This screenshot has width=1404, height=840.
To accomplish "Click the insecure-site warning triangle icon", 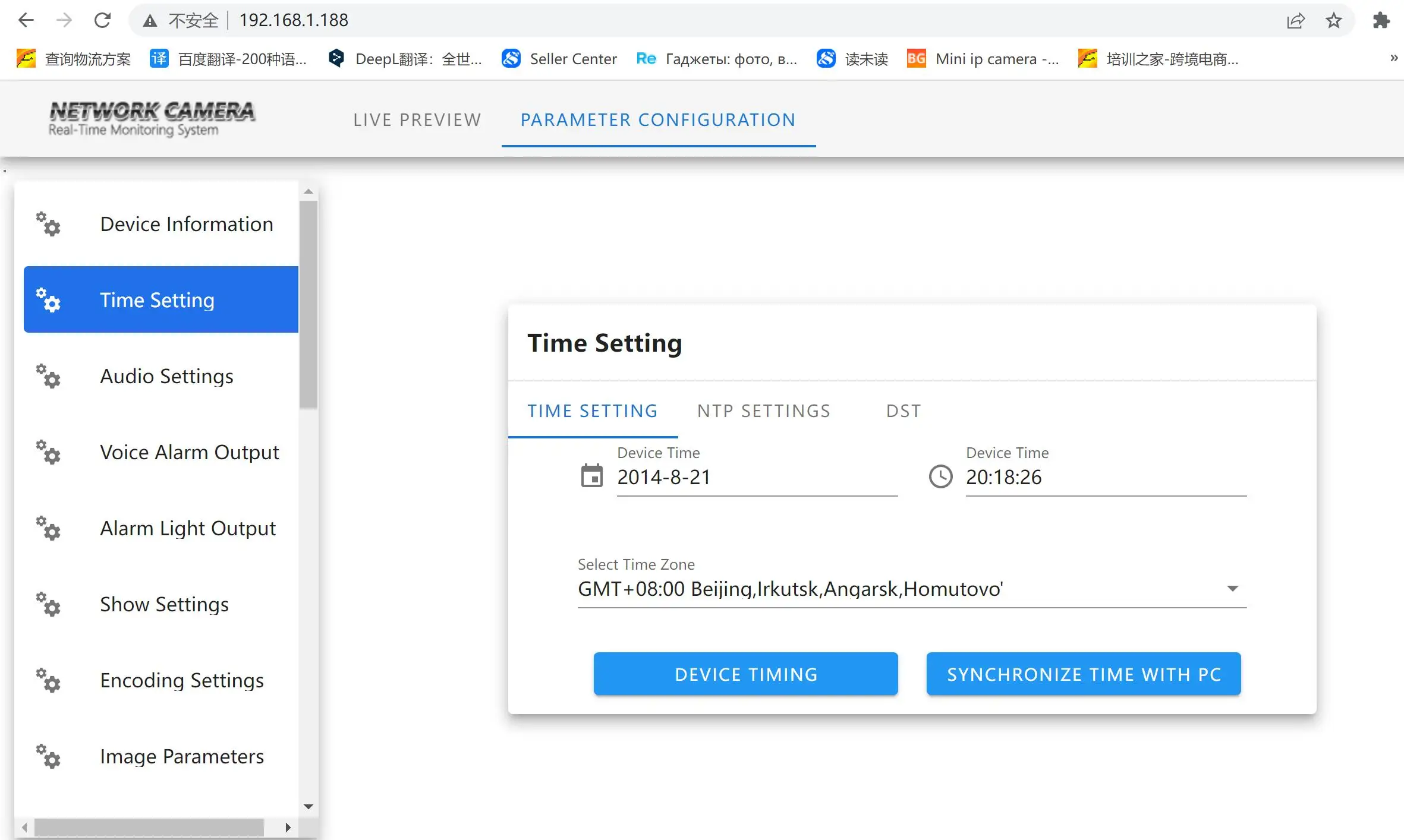I will click(x=150, y=21).
